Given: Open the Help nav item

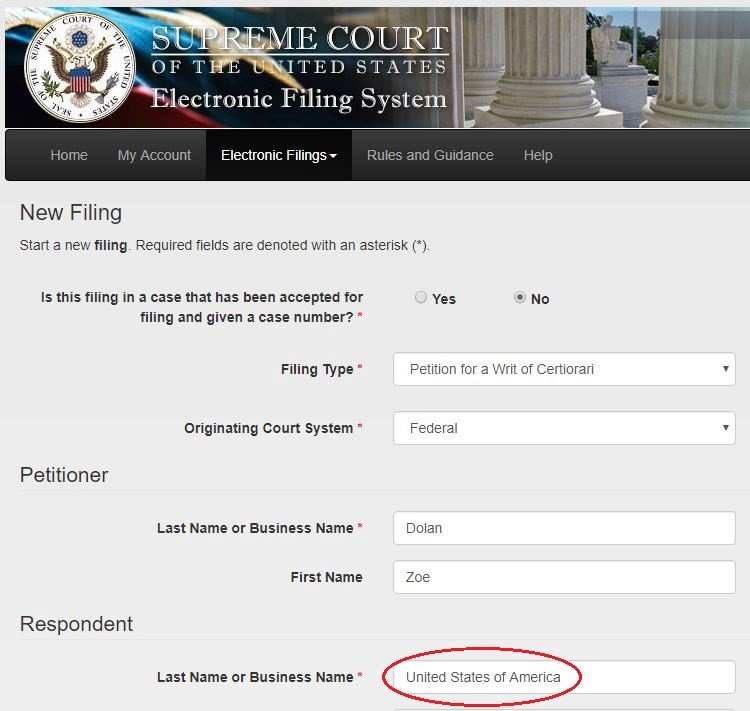Looking at the screenshot, I should [x=538, y=155].
